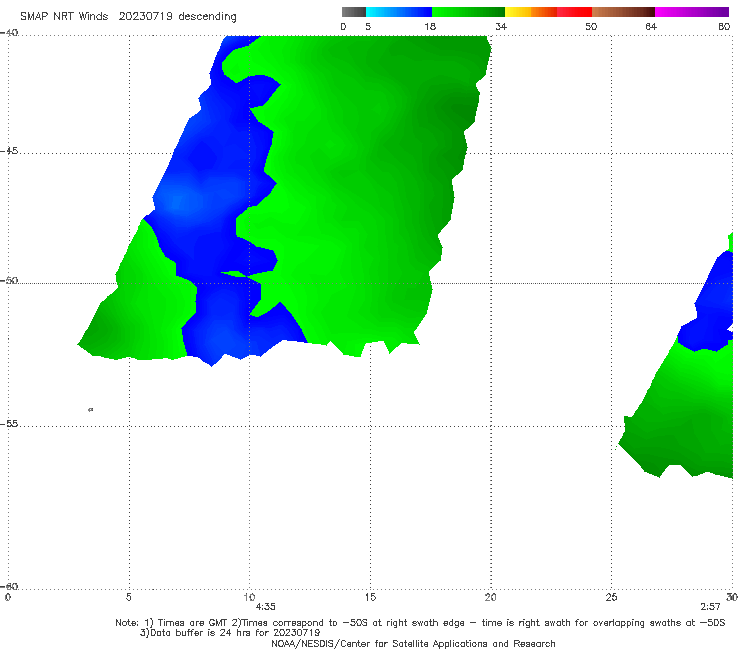This screenshot has height=650, width=740.
Task: Click the color bar label '34'
Action: 501,26
